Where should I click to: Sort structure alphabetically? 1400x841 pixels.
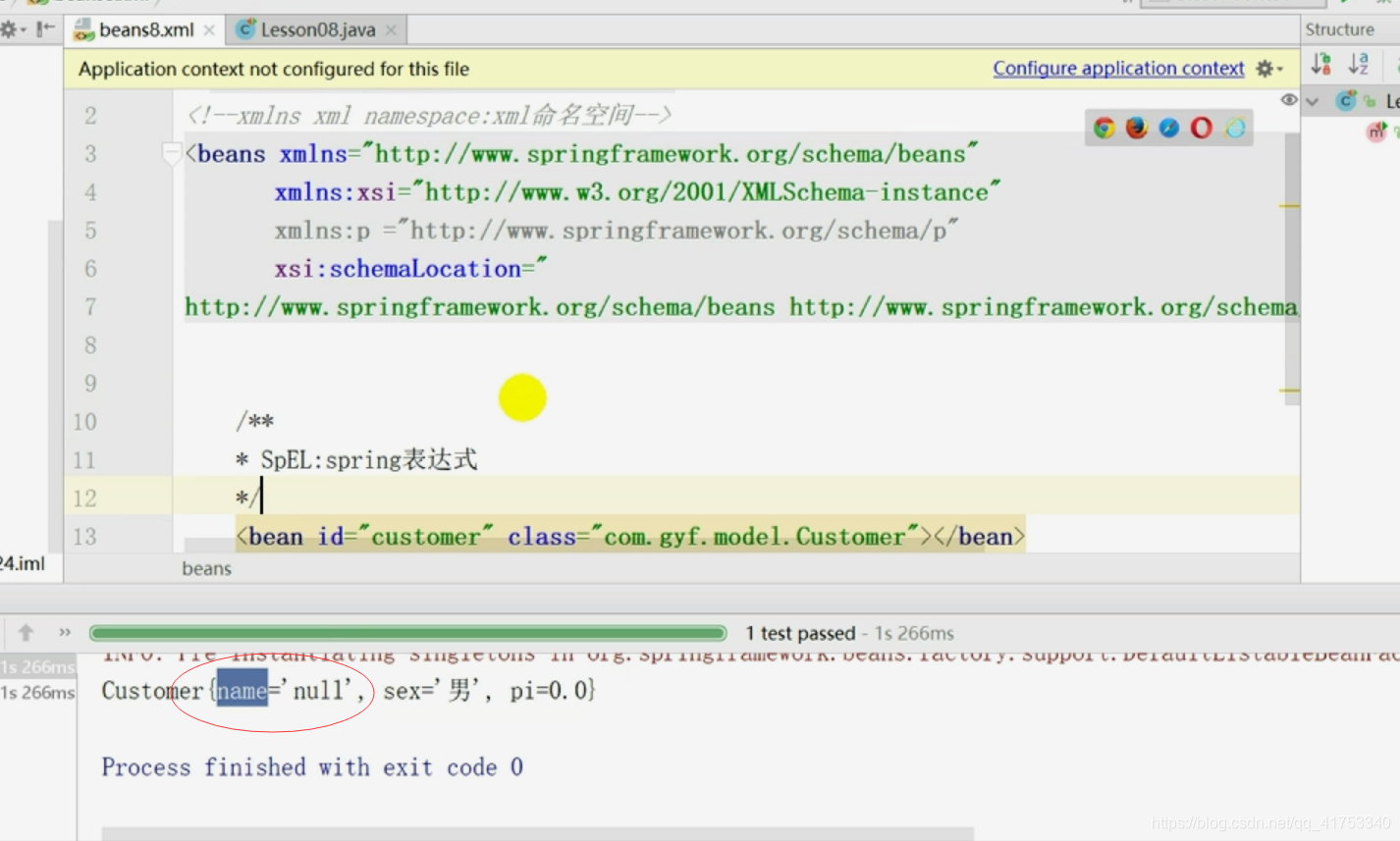1359,65
